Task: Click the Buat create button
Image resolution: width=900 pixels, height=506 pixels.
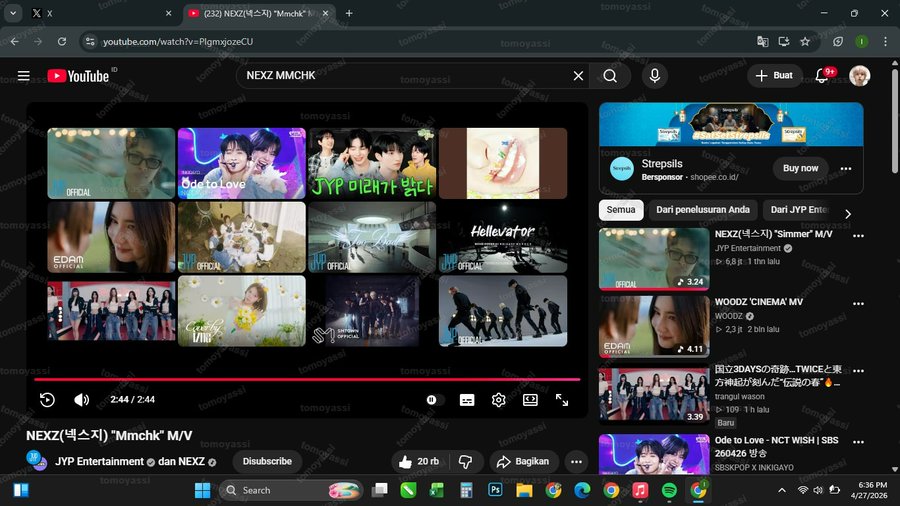Action: 774,76
